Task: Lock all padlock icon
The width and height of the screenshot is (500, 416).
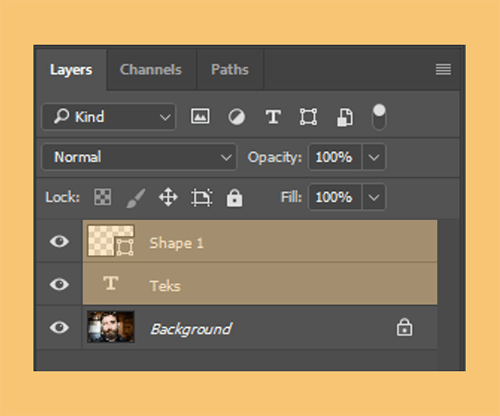Action: (x=234, y=197)
